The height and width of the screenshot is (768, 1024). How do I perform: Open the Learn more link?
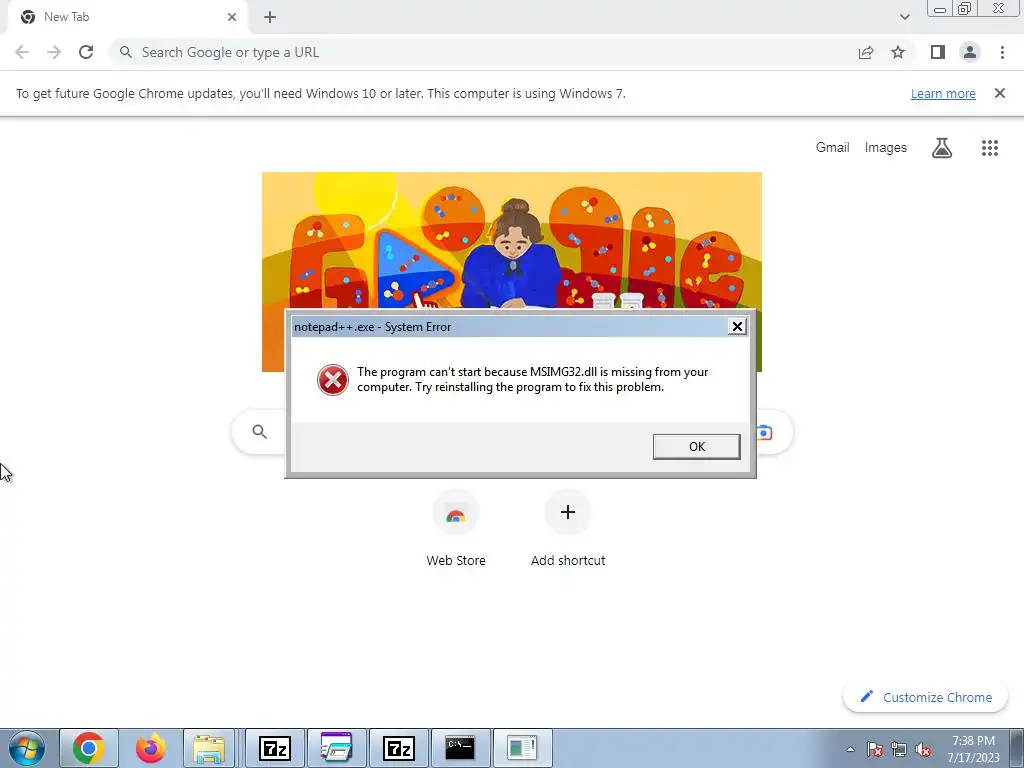943,93
